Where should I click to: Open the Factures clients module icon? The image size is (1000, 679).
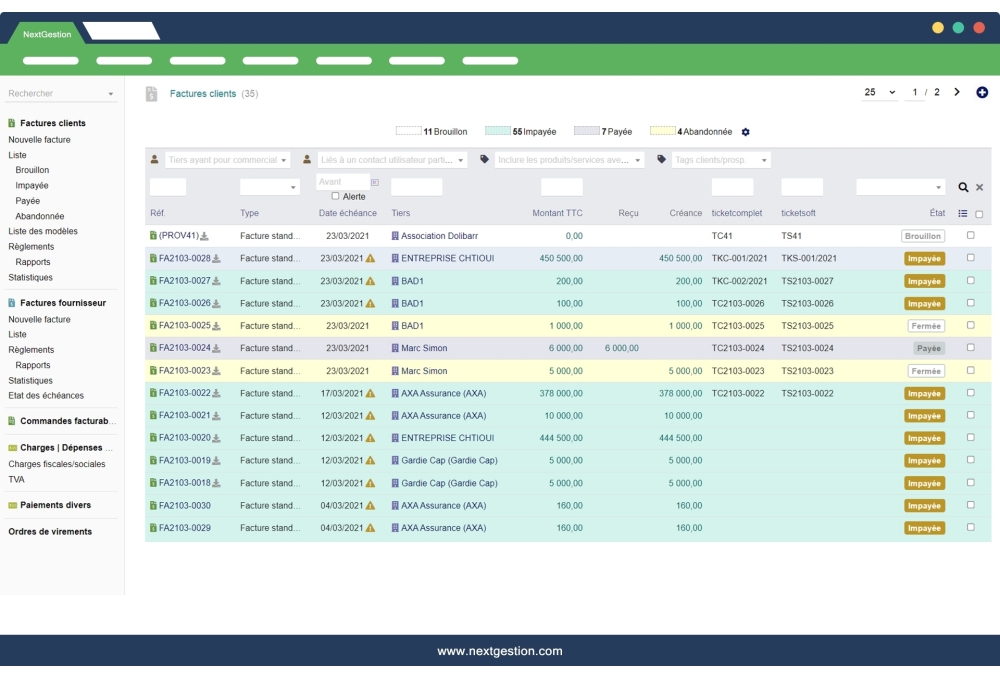pos(151,93)
